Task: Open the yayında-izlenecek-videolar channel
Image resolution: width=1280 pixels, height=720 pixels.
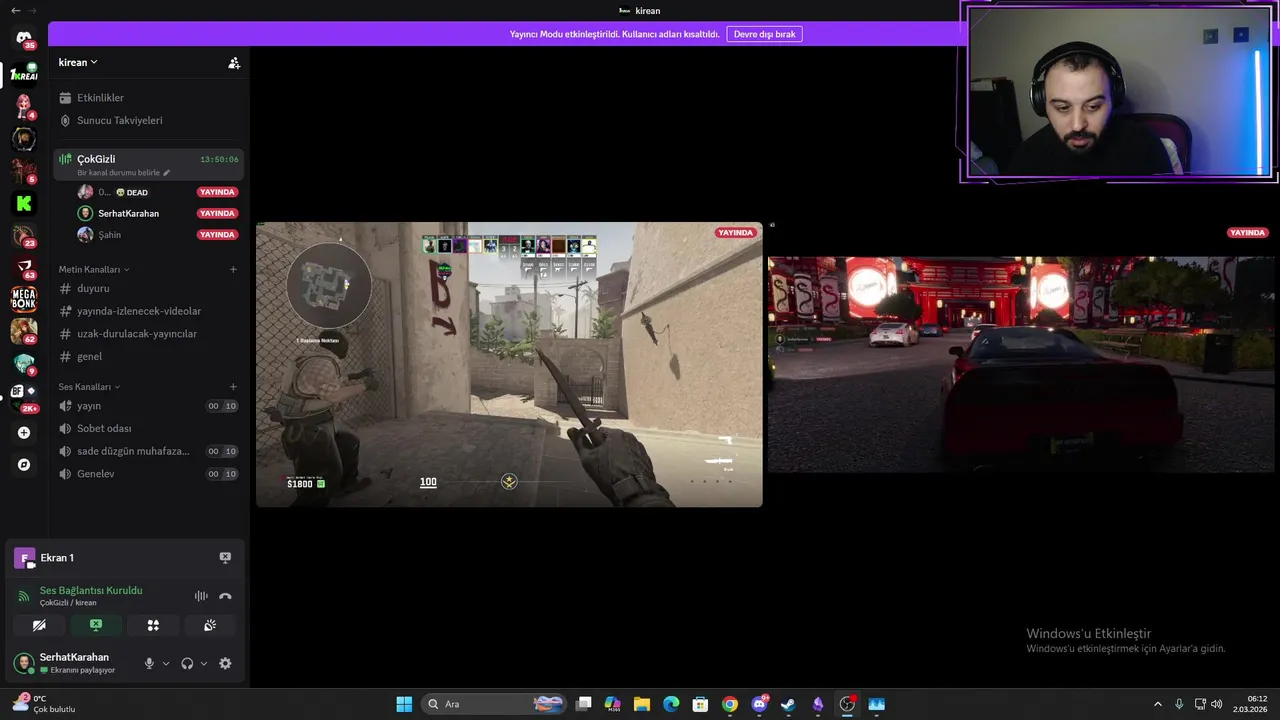Action: tap(148, 311)
